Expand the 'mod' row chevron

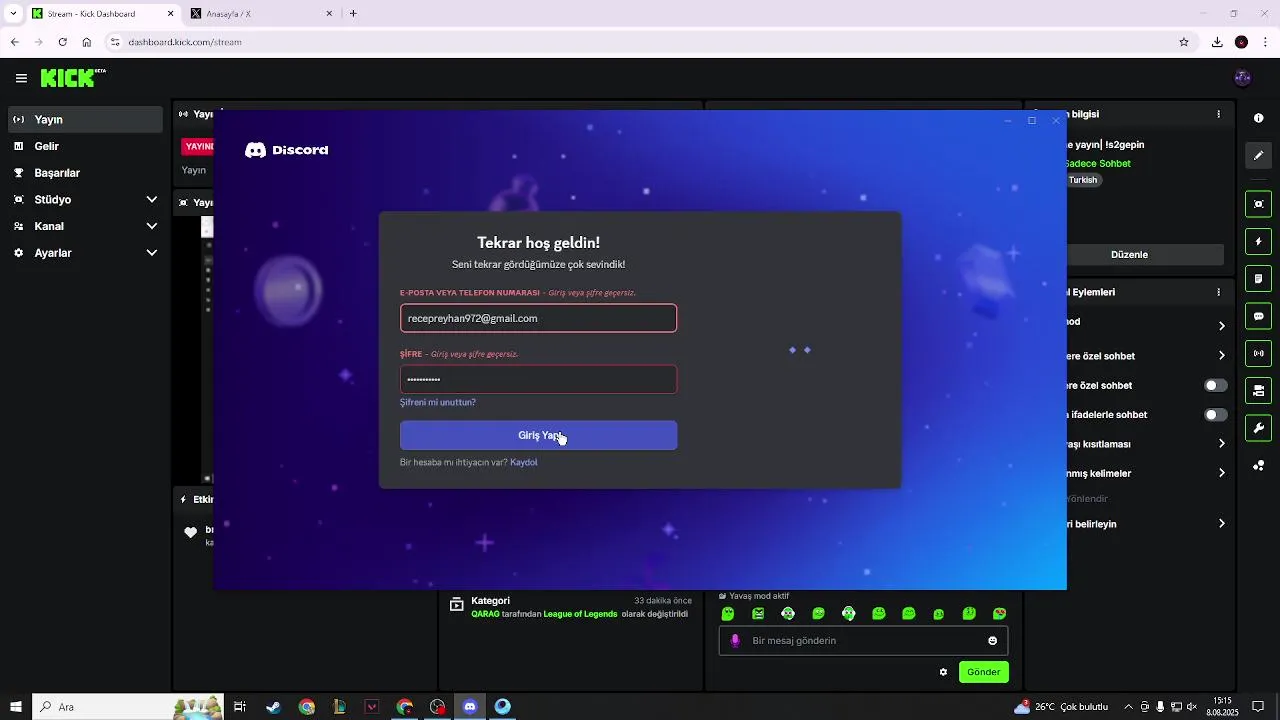(1221, 325)
